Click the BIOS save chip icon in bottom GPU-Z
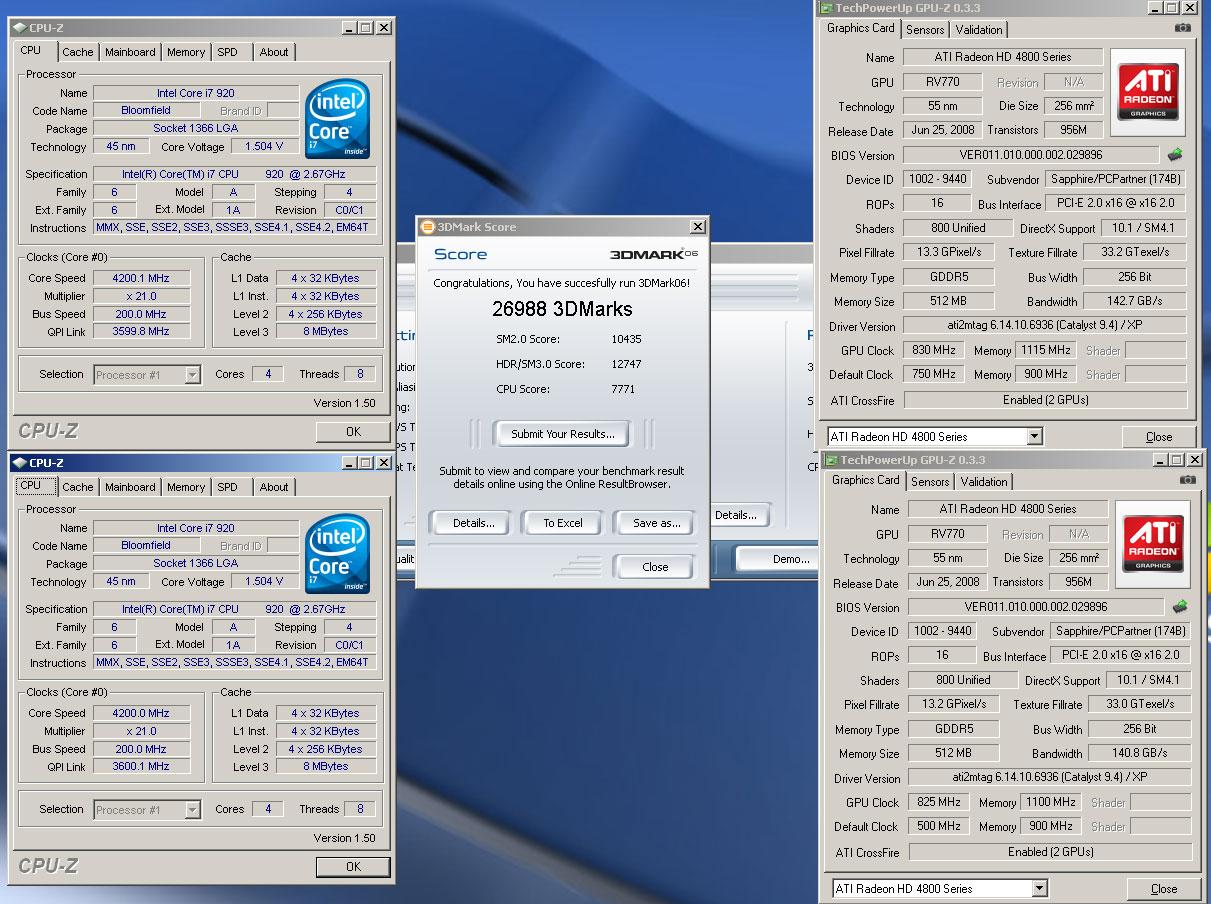Image resolution: width=1211 pixels, height=904 pixels. [x=1180, y=606]
